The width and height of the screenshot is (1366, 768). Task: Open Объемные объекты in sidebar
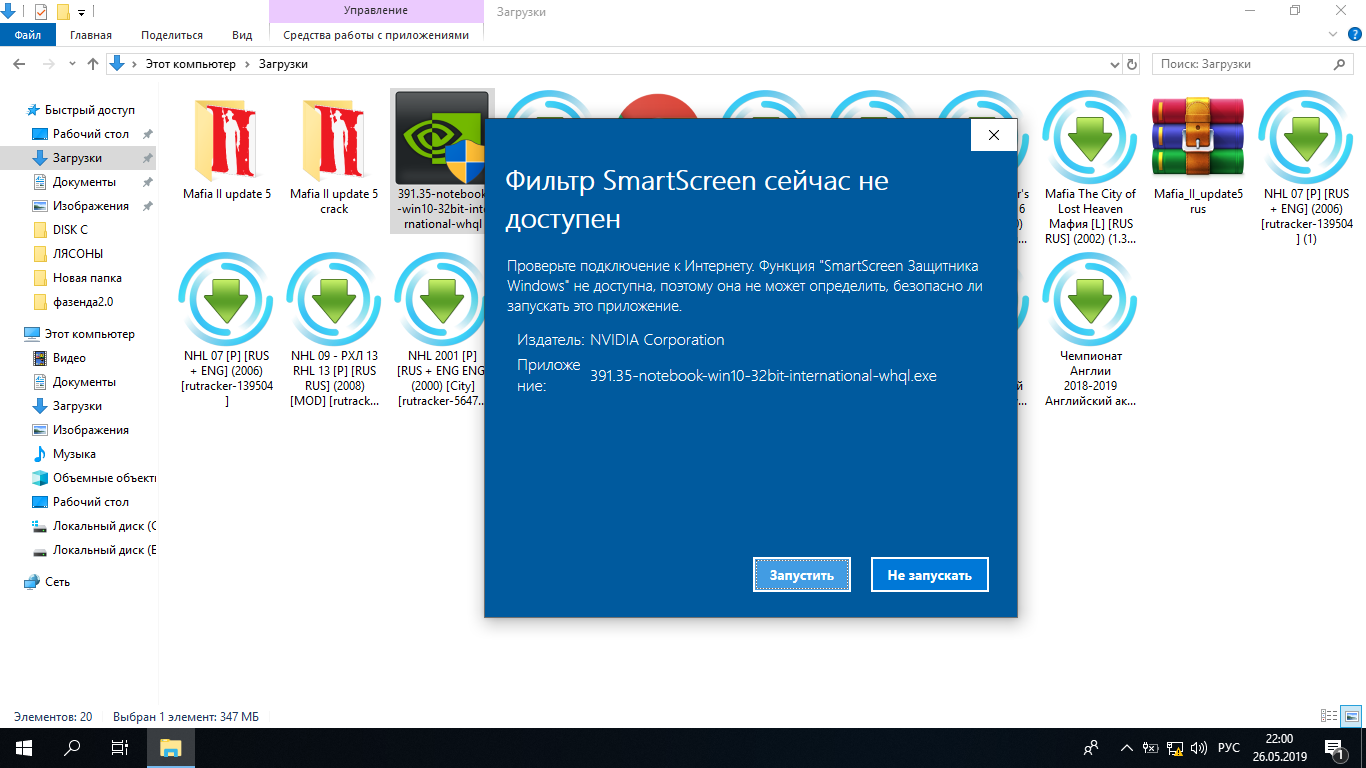93,478
